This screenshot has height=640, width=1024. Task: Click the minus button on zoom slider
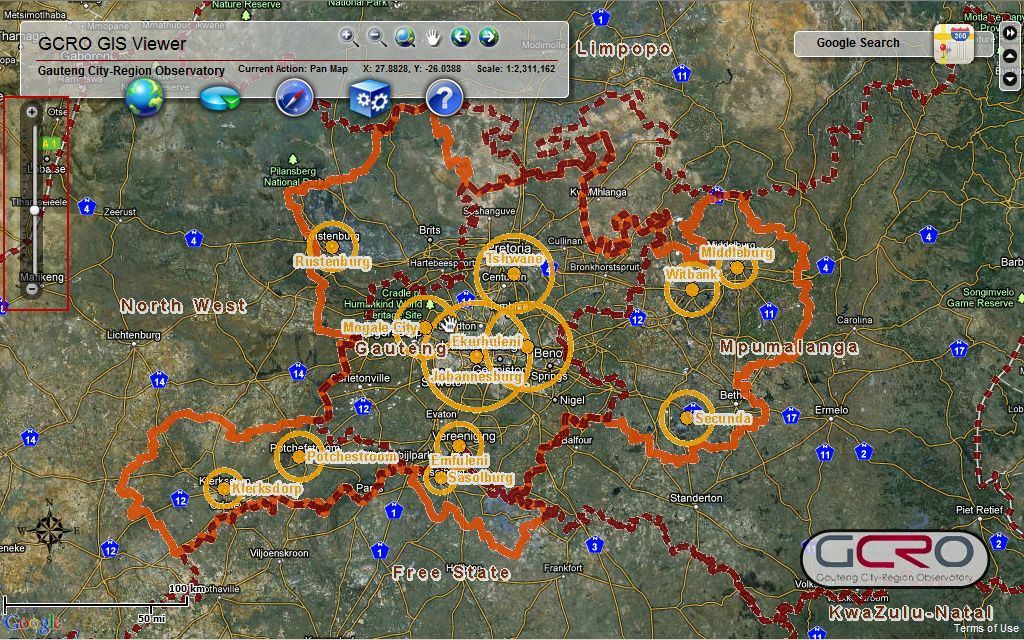coord(32,289)
